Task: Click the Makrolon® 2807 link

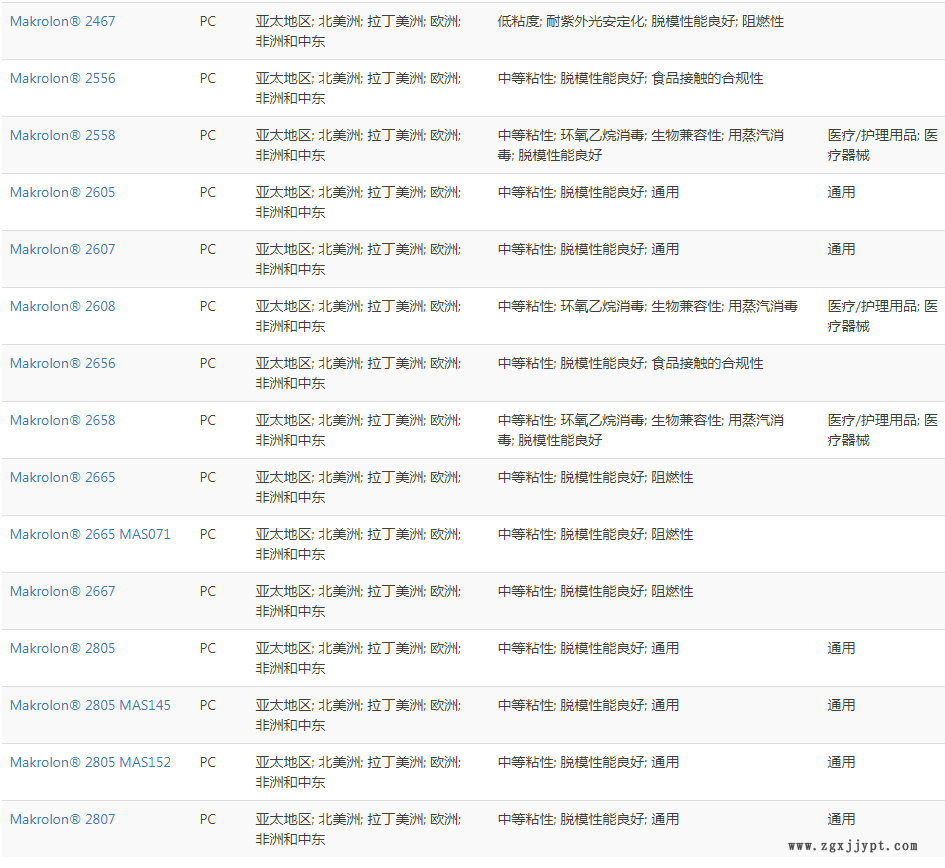Action: pos(62,819)
